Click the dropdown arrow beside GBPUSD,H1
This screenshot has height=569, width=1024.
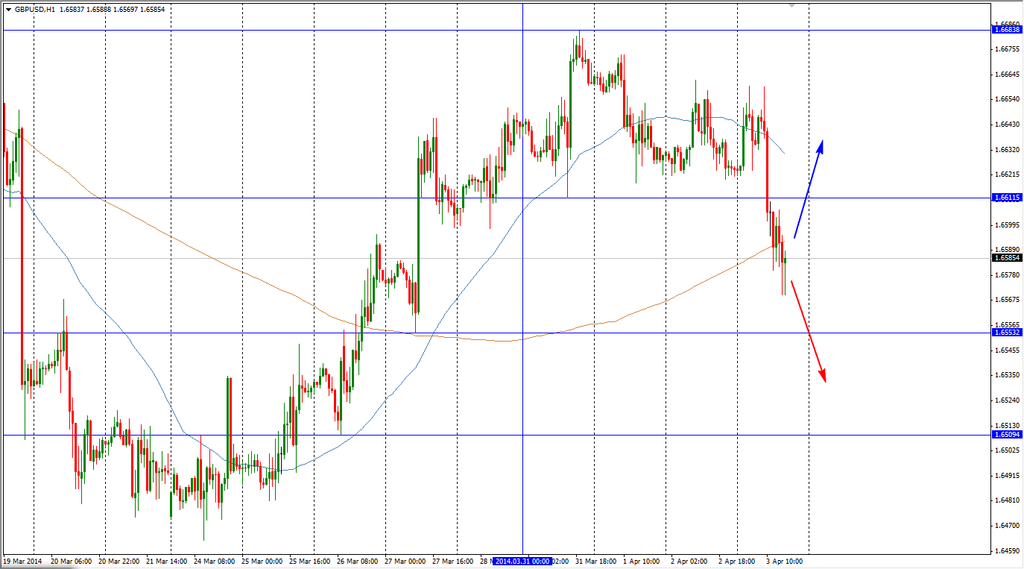tap(8, 10)
